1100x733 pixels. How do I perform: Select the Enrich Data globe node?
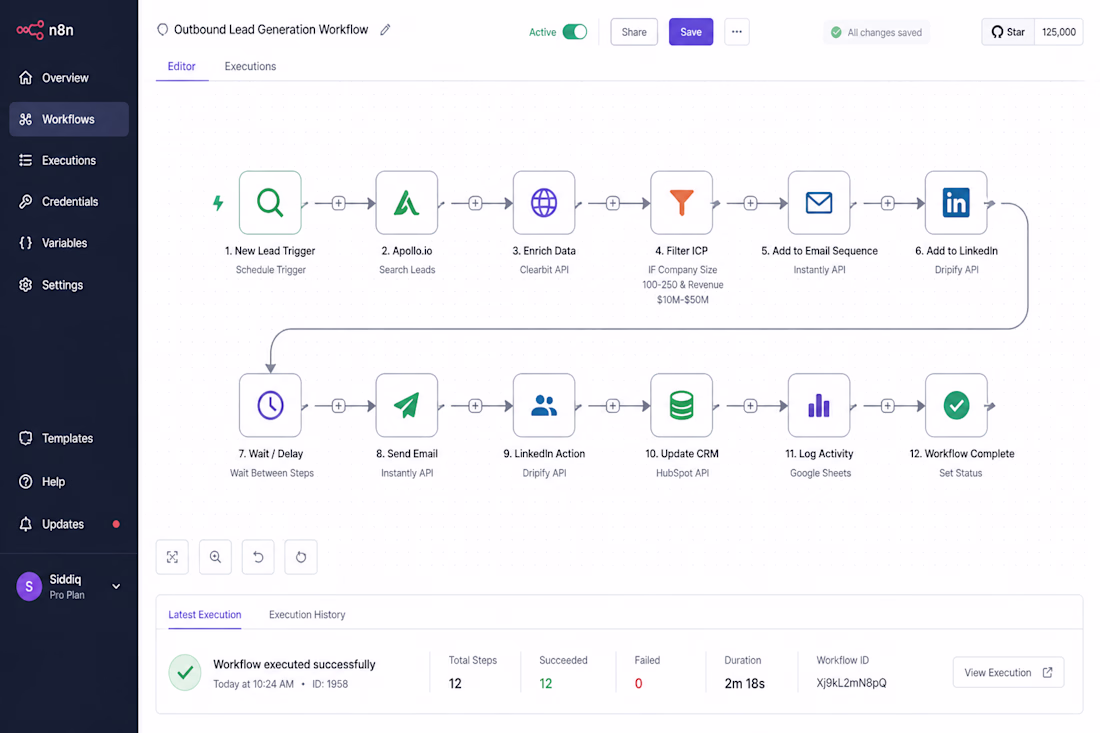click(544, 203)
